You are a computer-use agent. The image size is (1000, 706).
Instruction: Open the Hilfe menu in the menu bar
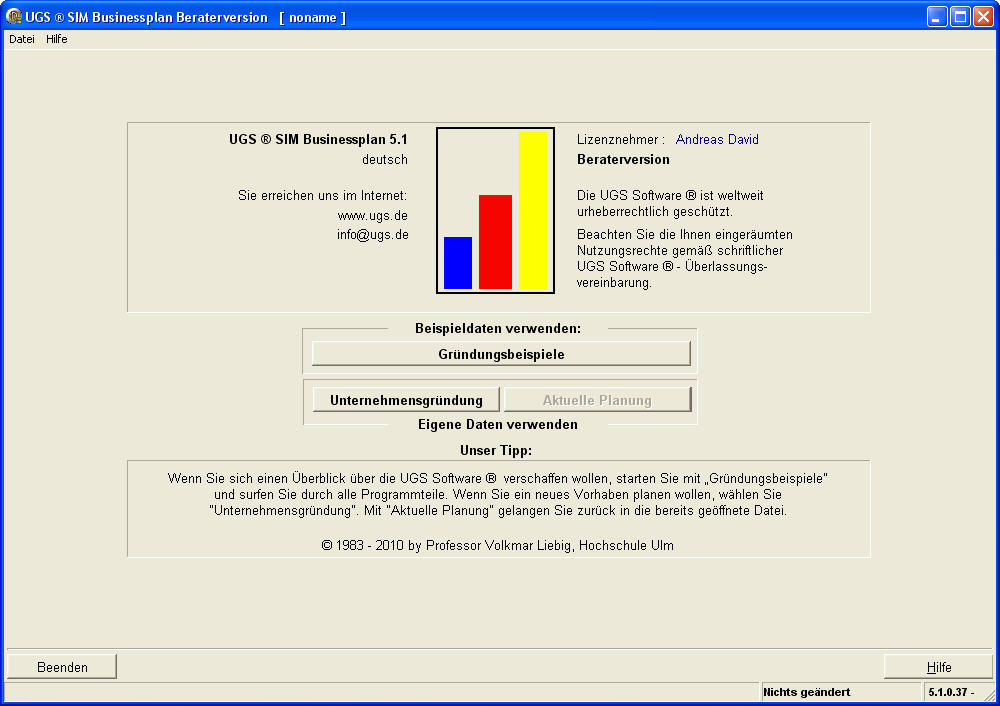[56, 39]
